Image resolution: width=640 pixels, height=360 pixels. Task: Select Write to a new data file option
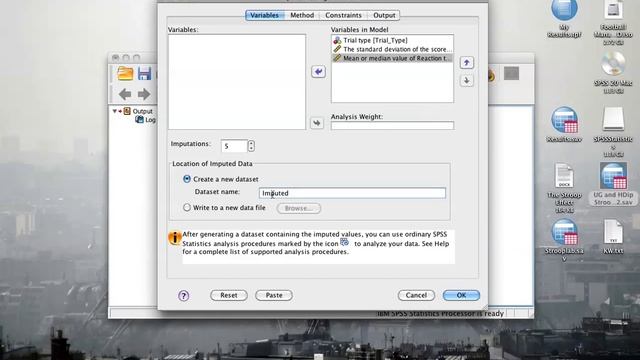(187, 207)
